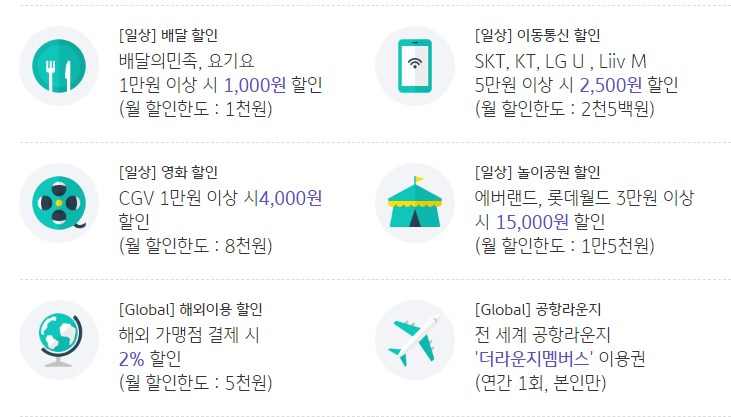Click the smartphone Wi-Fi mobile icon
Image resolution: width=731 pixels, height=417 pixels.
pyautogui.click(x=415, y=66)
